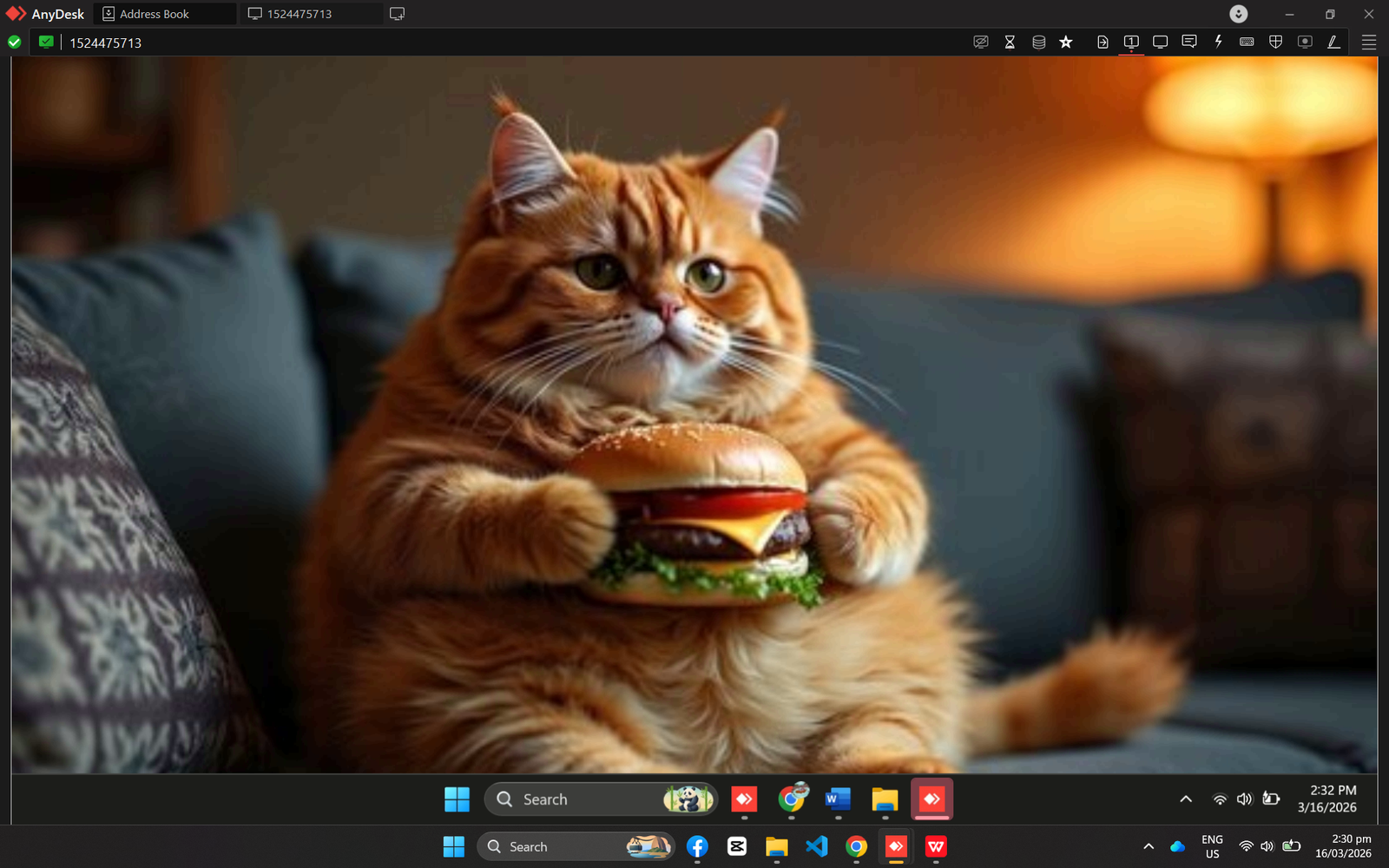Click AnyDesk on the local taskbar
This screenshot has width=1389, height=868.
pos(896,846)
